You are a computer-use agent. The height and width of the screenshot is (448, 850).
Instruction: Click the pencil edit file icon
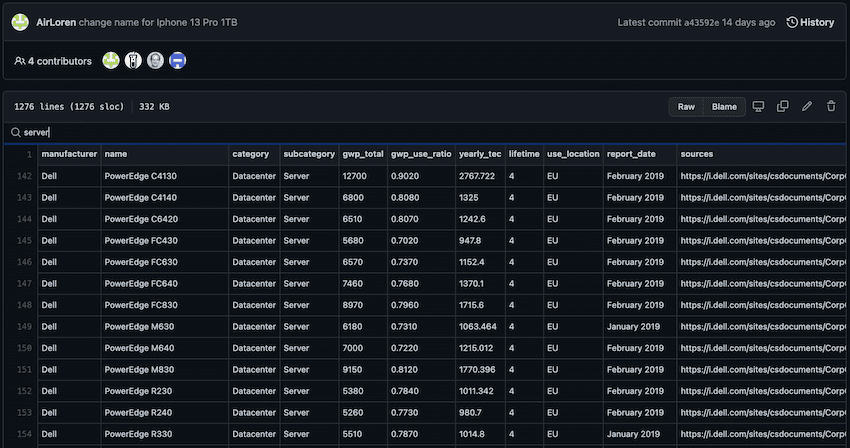click(x=807, y=107)
